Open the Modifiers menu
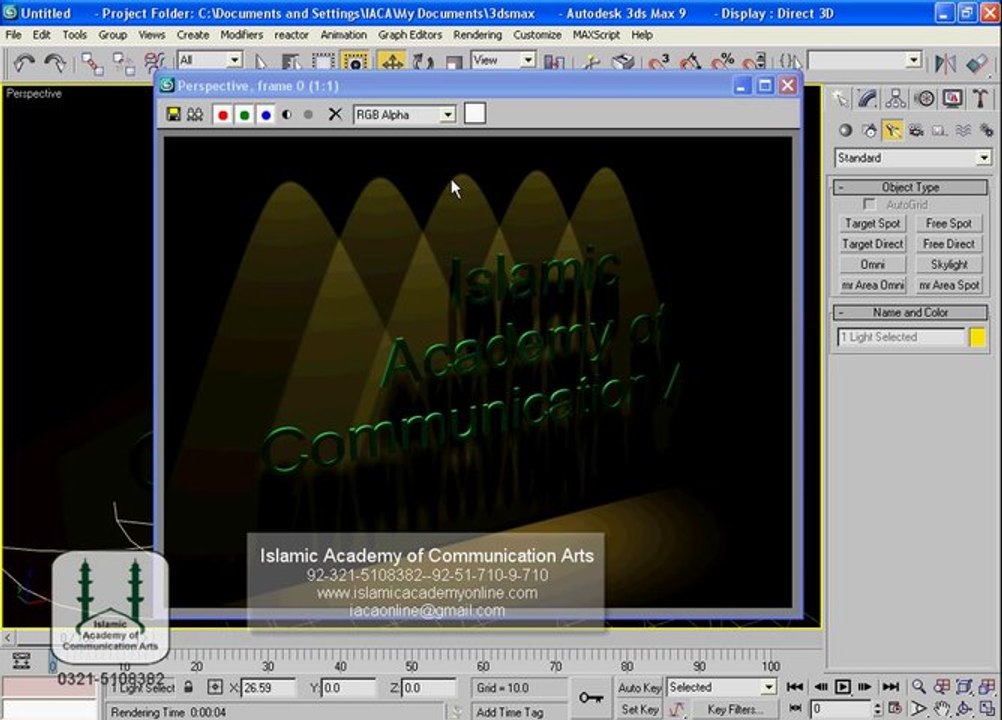The image size is (1002, 720). [242, 34]
